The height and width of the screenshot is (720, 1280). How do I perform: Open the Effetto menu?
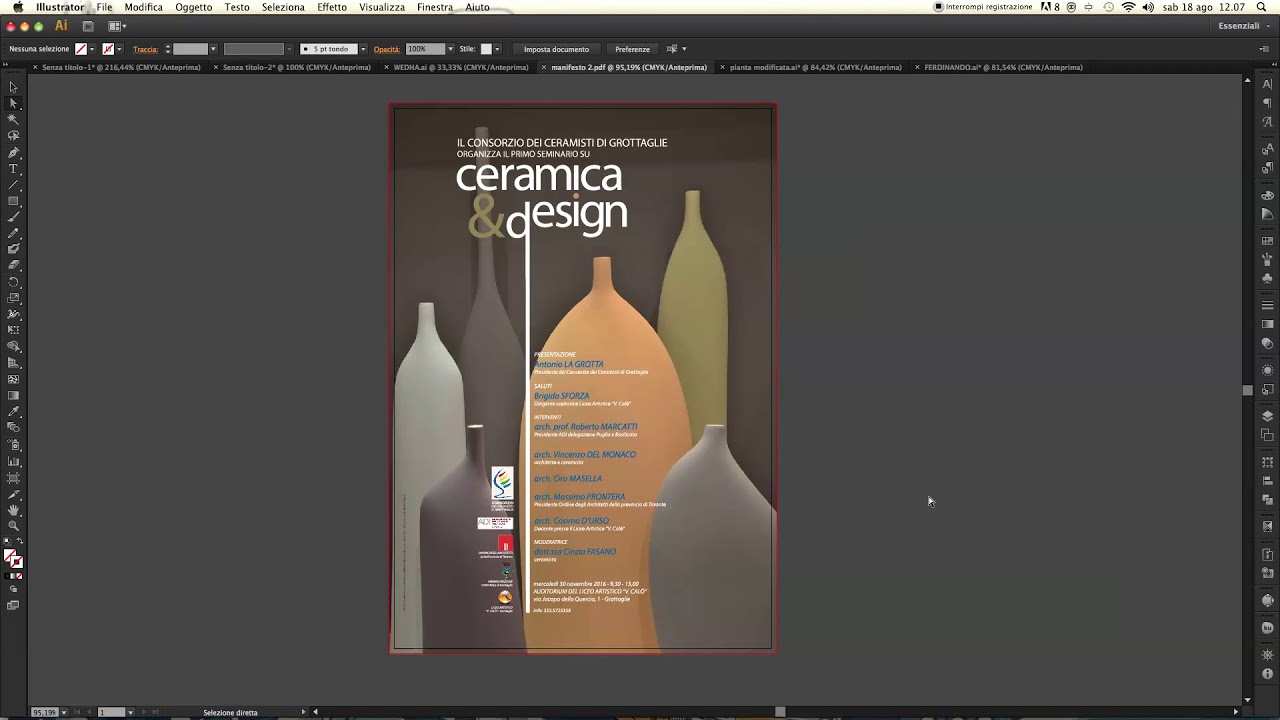click(332, 7)
